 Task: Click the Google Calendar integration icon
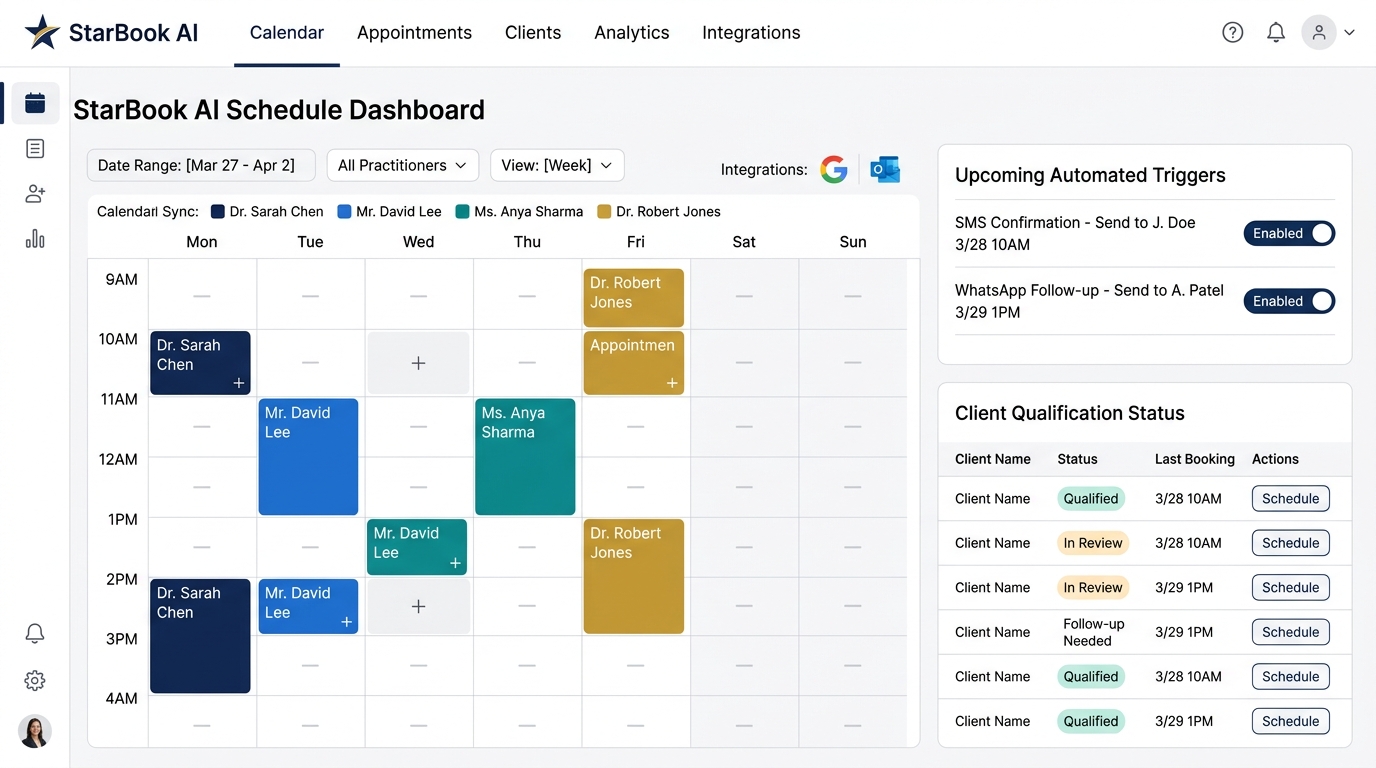[x=834, y=169]
